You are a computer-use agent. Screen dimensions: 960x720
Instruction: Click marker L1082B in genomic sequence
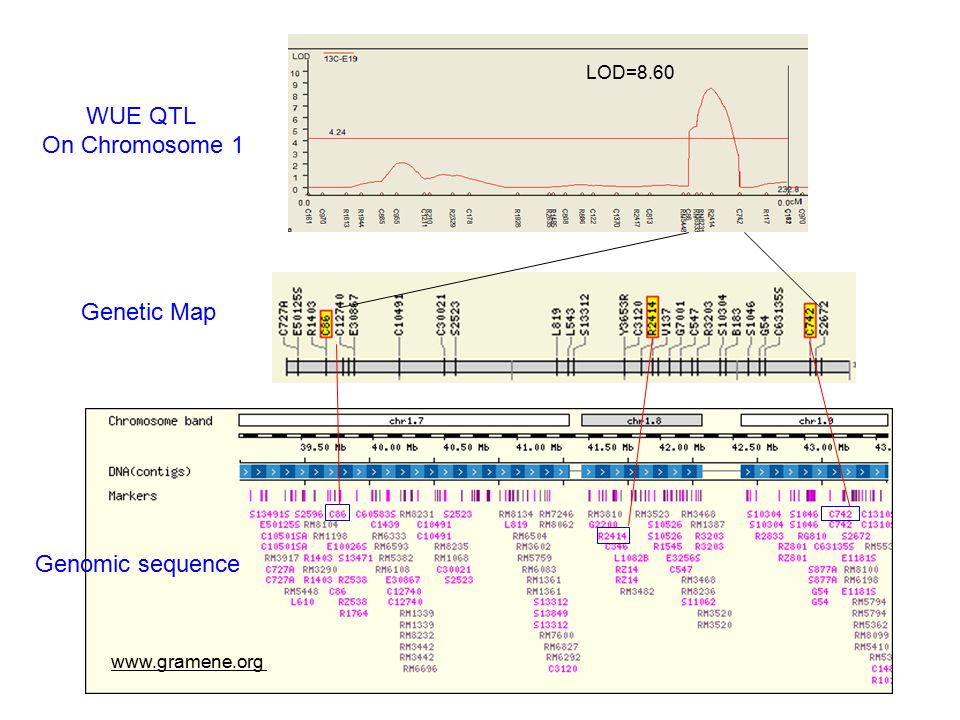coord(631,558)
